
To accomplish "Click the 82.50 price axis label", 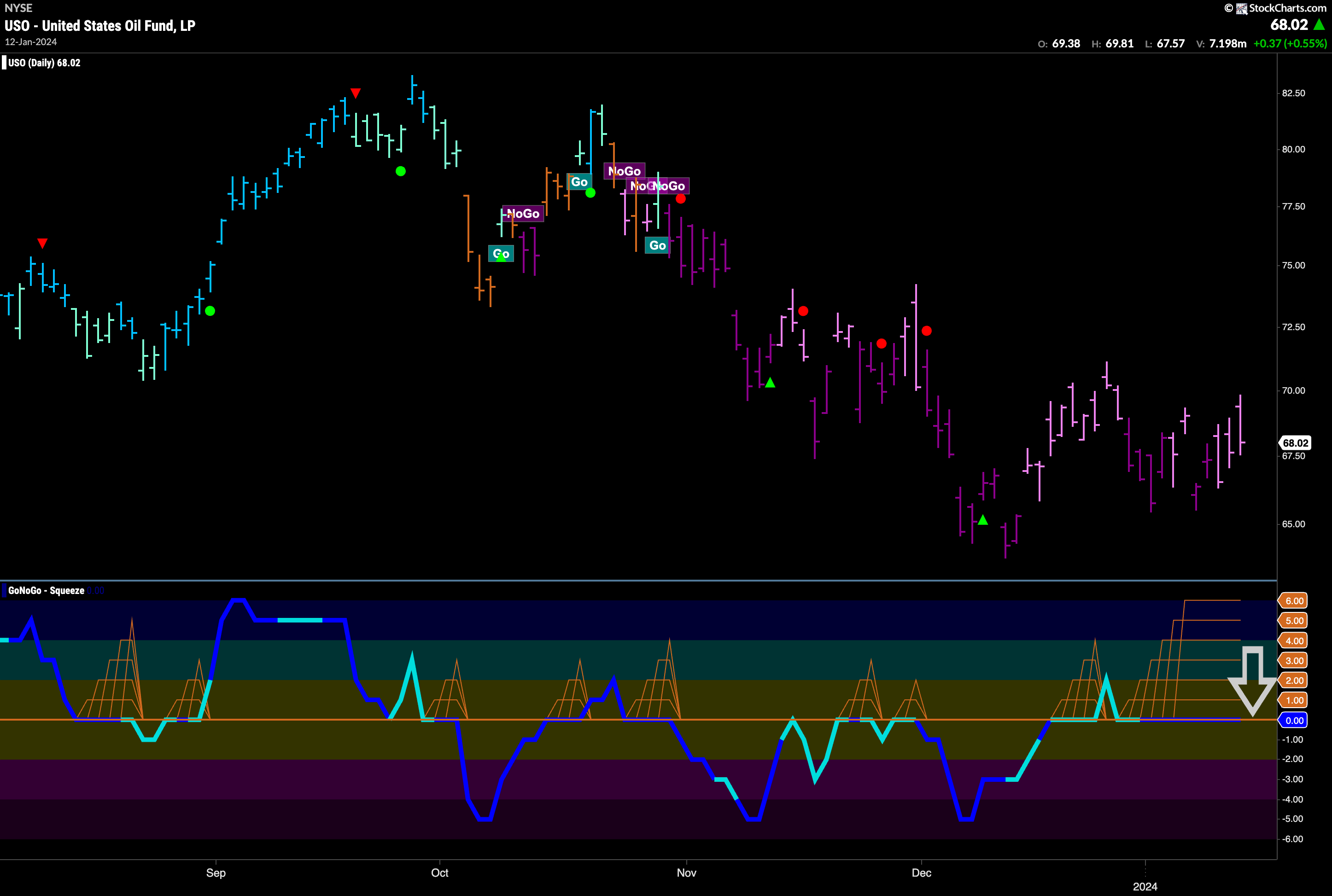I will coord(1294,93).
